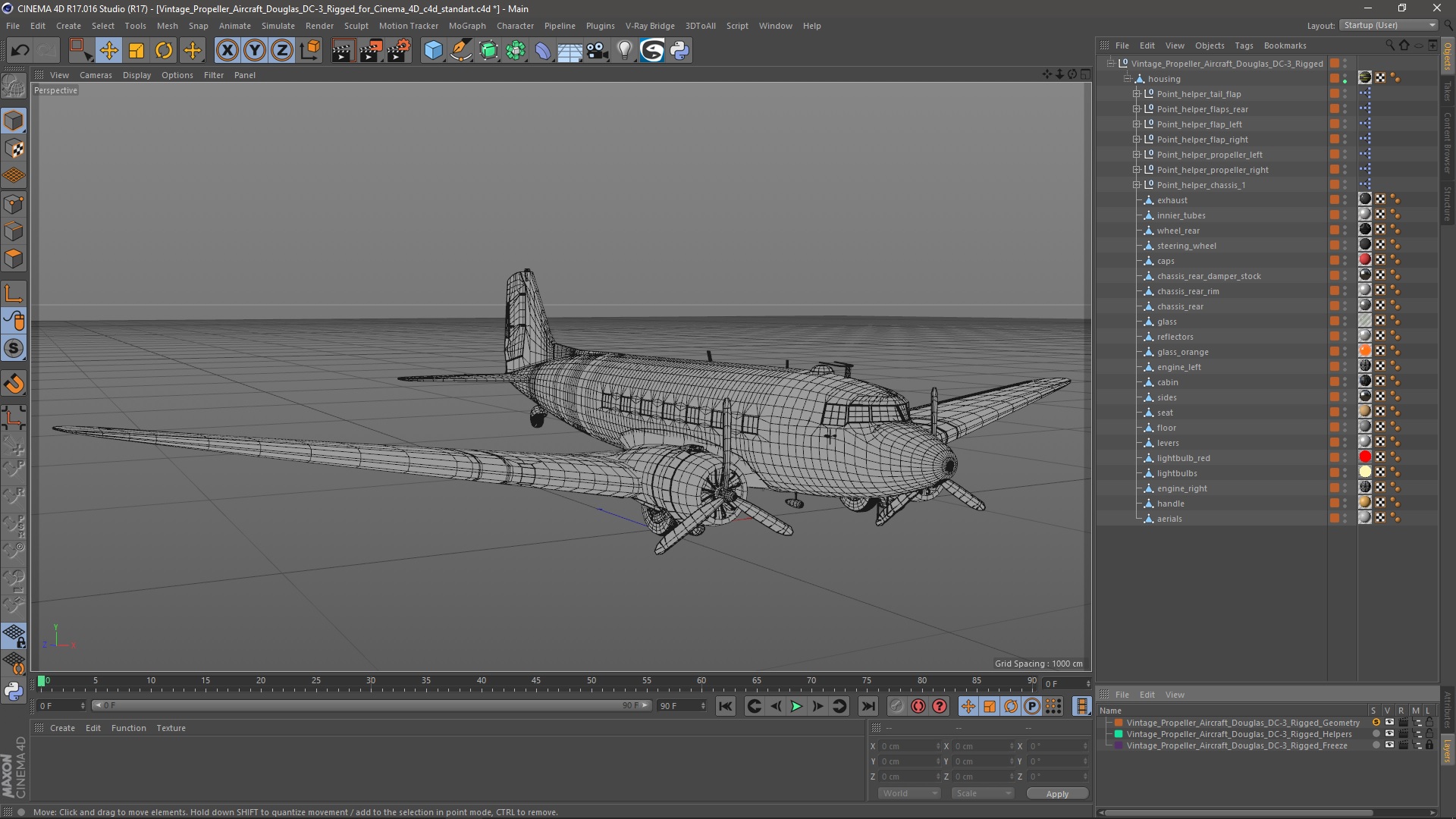The width and height of the screenshot is (1456, 819).
Task: Click the Go to Start playback button
Action: click(726, 706)
